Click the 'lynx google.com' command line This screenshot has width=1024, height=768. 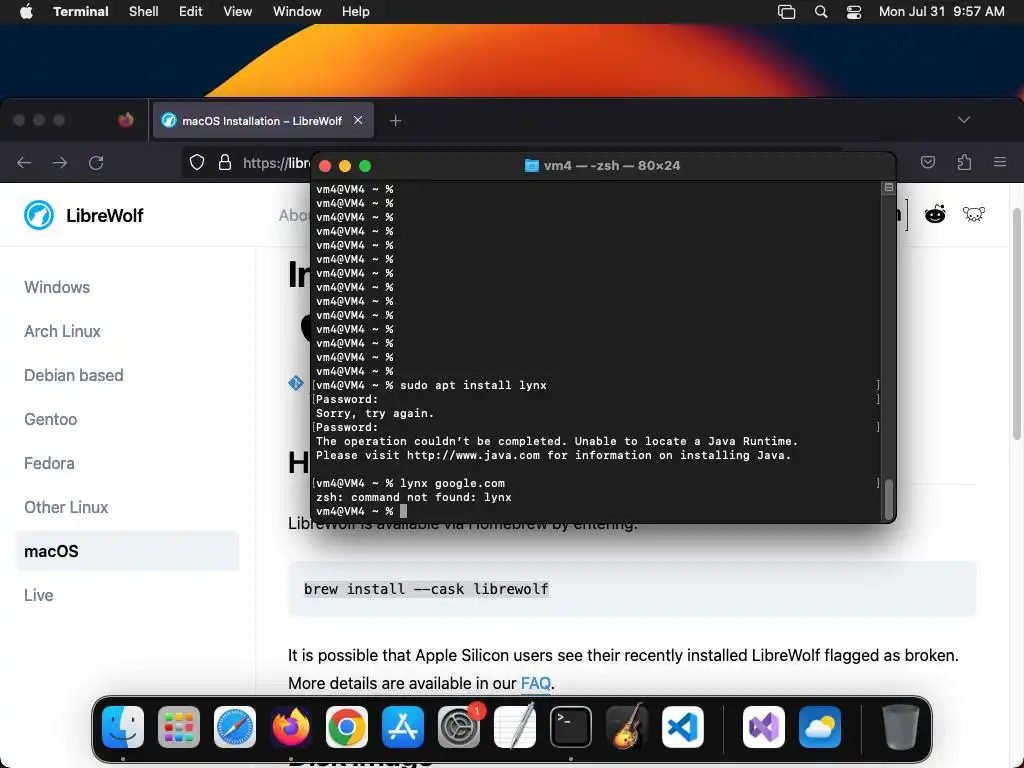(453, 483)
